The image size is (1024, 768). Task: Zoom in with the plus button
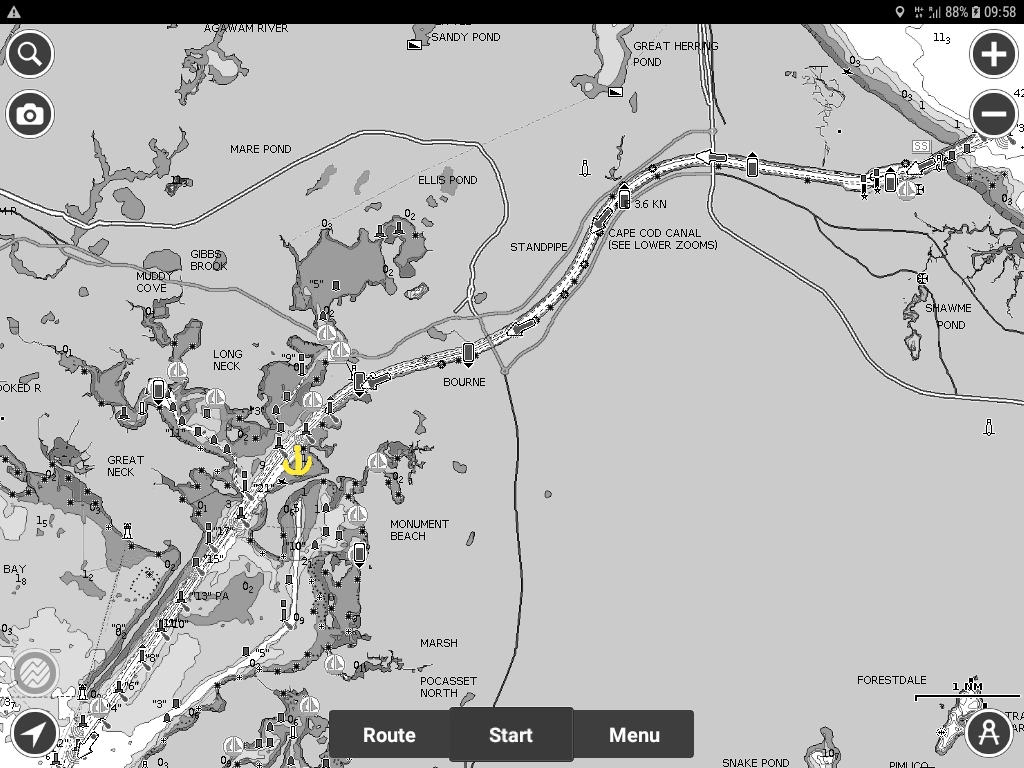click(x=993, y=53)
